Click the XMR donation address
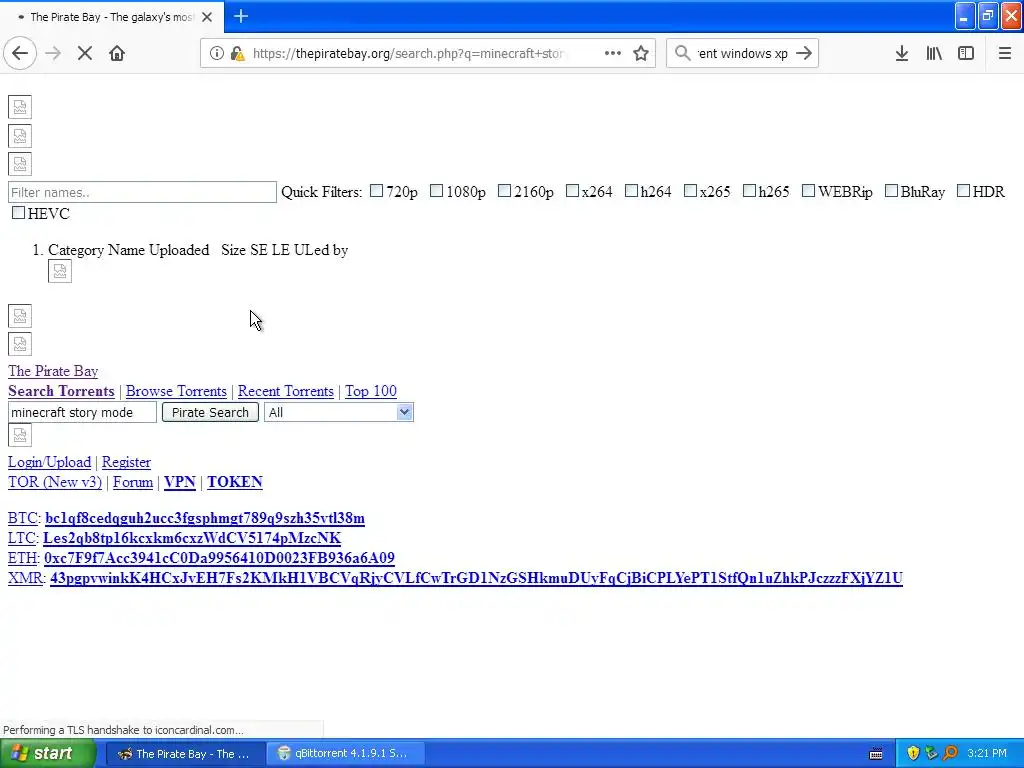Image resolution: width=1024 pixels, height=768 pixels. coord(476,578)
